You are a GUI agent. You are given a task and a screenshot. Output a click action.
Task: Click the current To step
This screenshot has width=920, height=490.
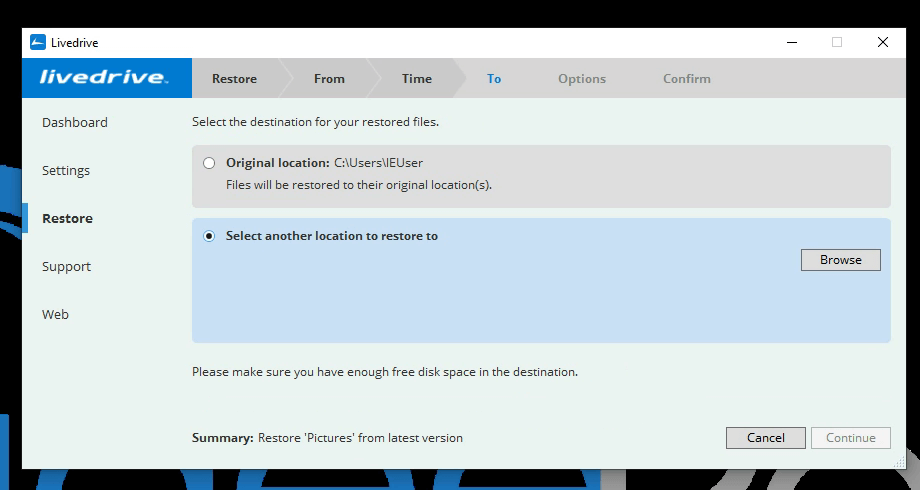pyautogui.click(x=494, y=79)
